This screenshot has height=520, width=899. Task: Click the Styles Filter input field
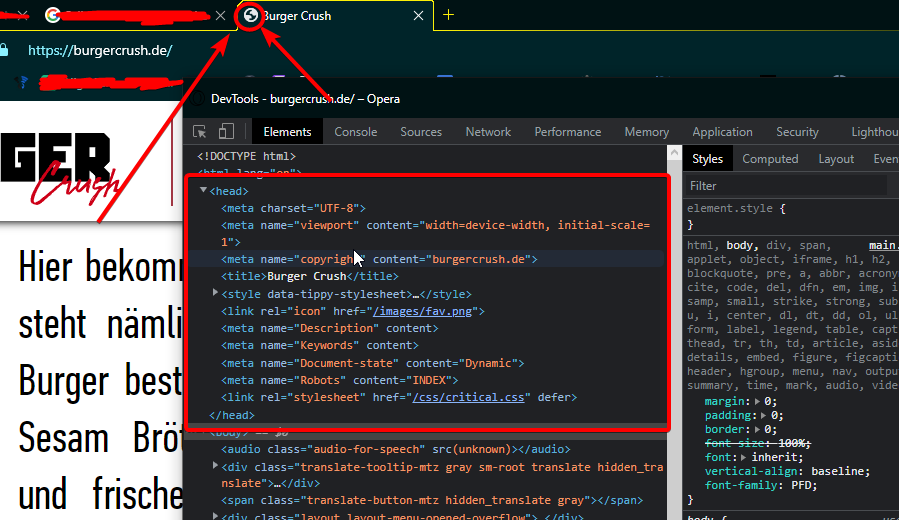(x=785, y=186)
